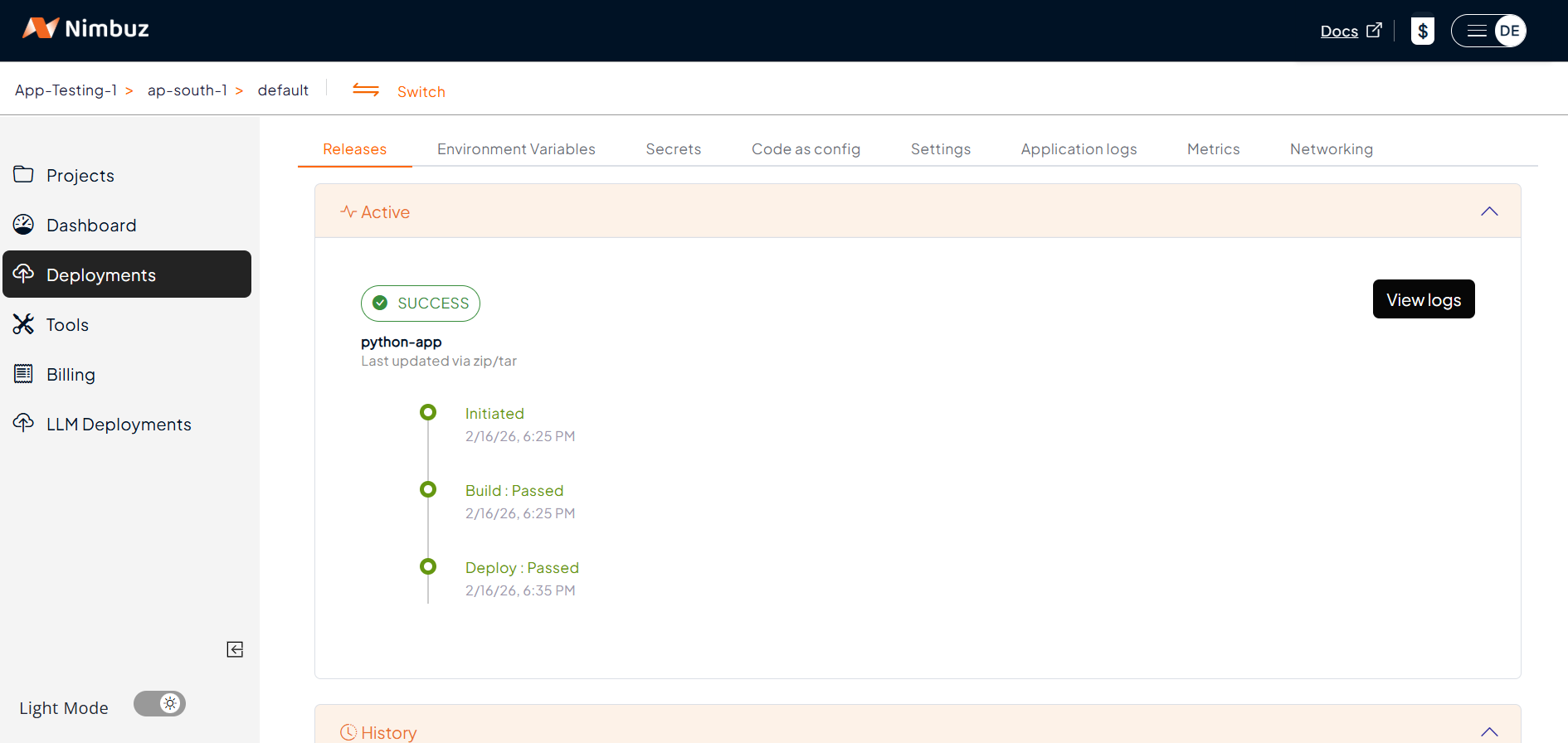This screenshot has height=743, width=1568.
Task: Switch to the Environment Variables tab
Action: point(516,149)
